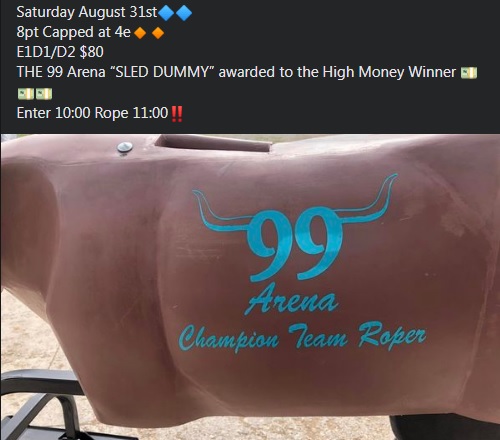The height and width of the screenshot is (440, 500).
Task: Click the first orange diamond emoji
Action: [x=140, y=33]
